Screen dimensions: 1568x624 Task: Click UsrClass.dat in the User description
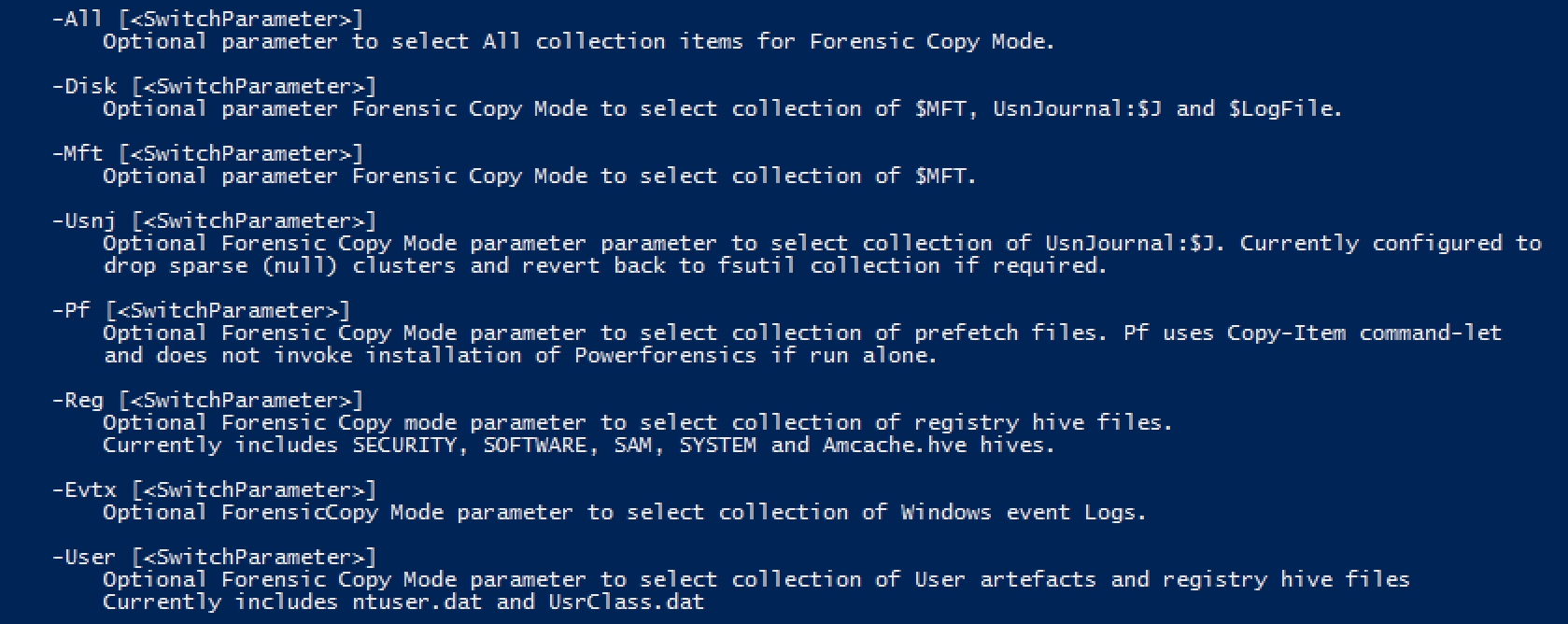(x=626, y=602)
